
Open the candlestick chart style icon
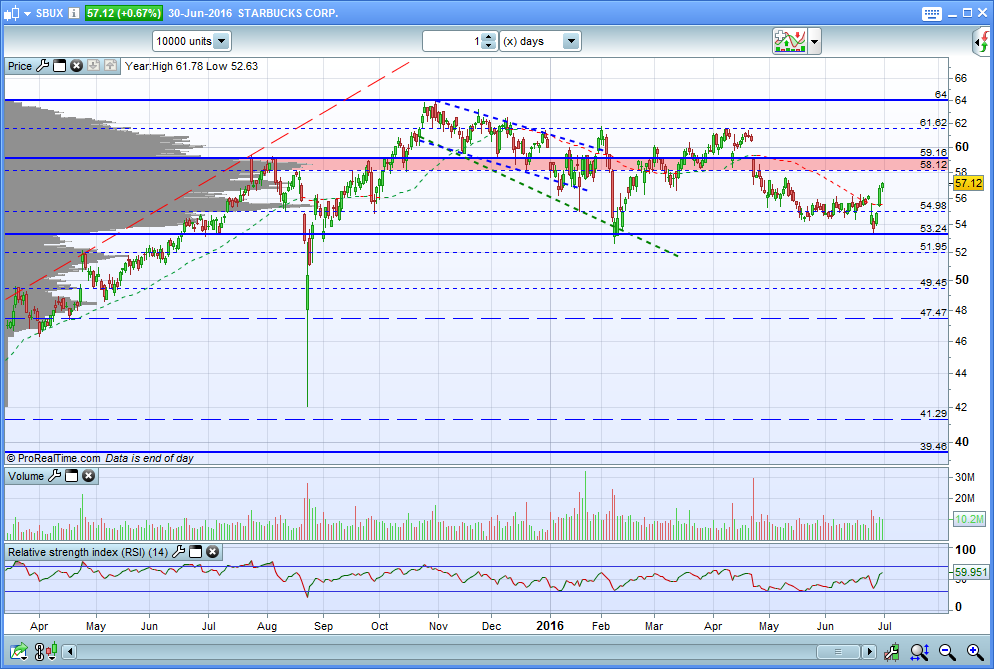[12, 13]
